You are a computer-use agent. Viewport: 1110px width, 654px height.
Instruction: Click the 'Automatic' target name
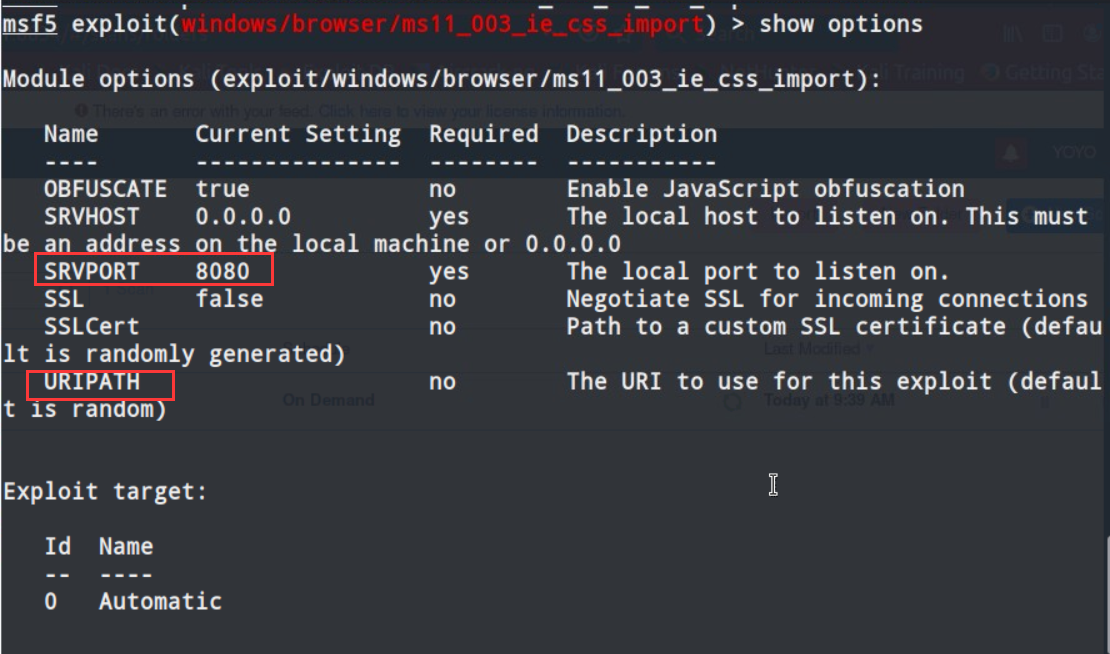[160, 601]
